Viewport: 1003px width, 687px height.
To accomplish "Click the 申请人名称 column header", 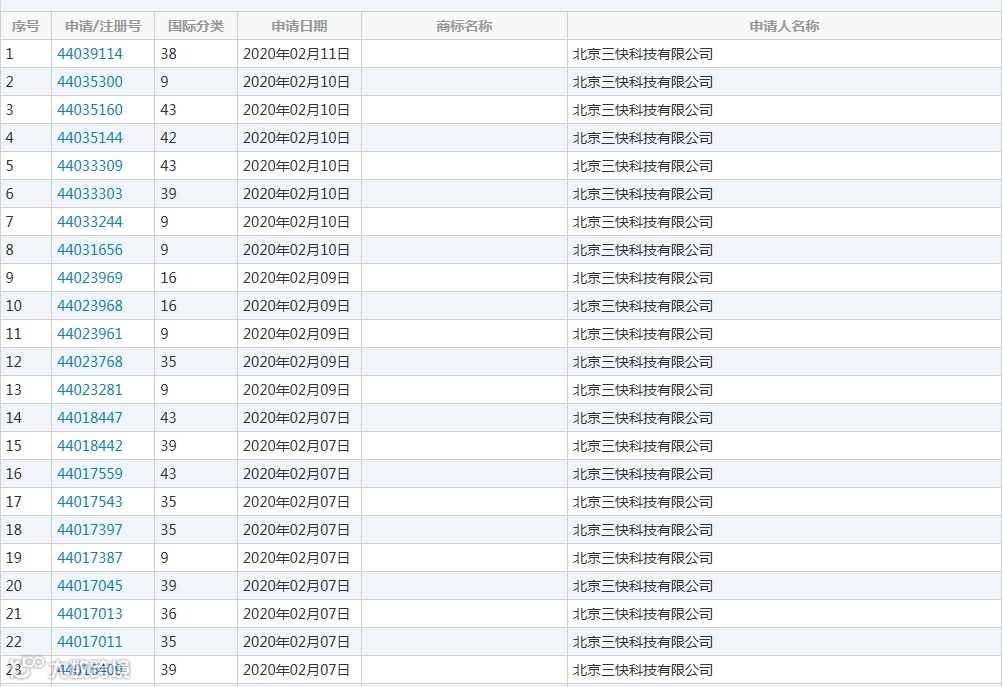I will pyautogui.click(x=784, y=26).
